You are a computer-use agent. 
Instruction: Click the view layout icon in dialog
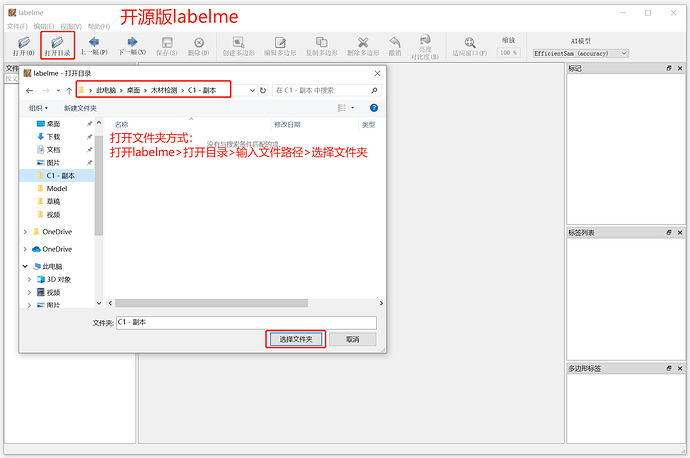pyautogui.click(x=341, y=108)
